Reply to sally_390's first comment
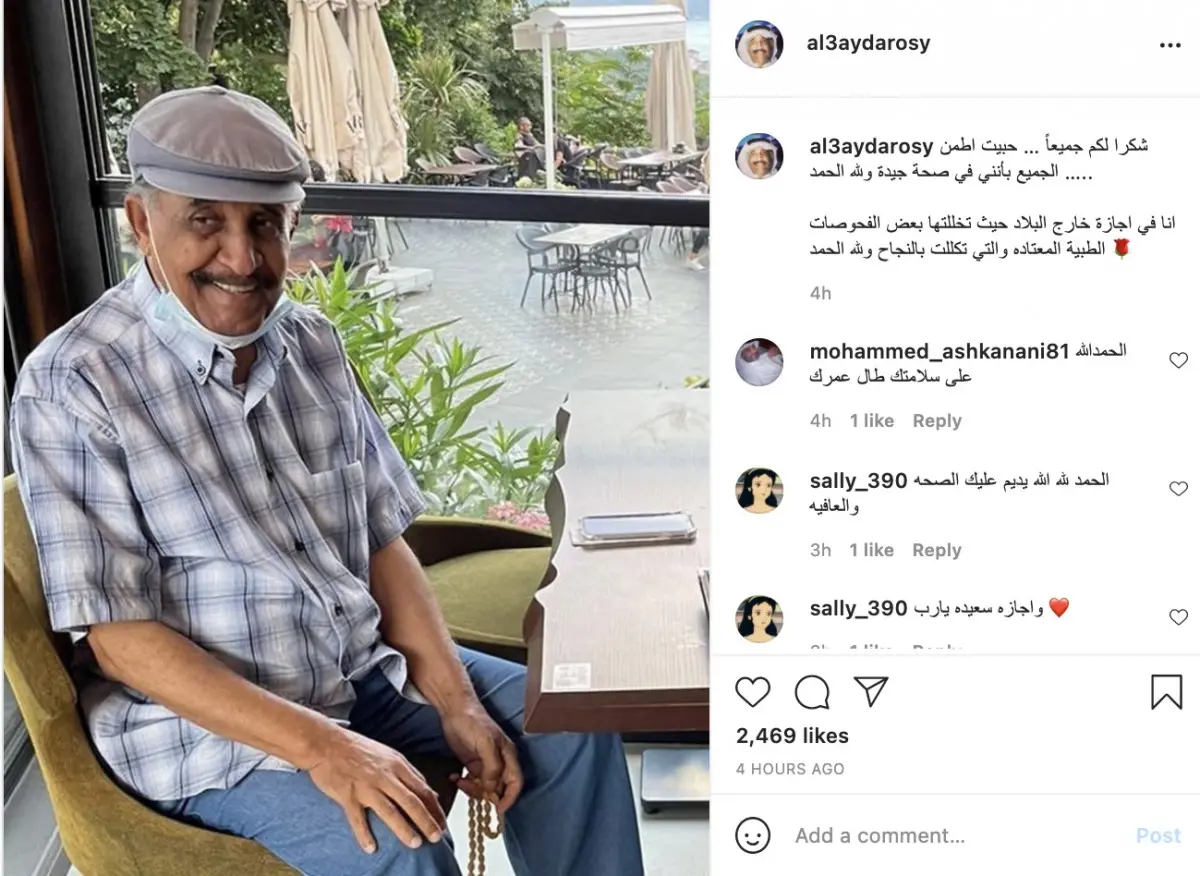The height and width of the screenshot is (876, 1200). (x=937, y=550)
